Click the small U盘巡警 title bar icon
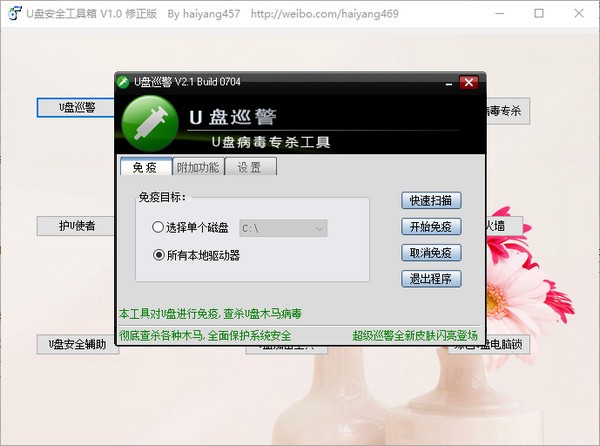 tap(123, 81)
